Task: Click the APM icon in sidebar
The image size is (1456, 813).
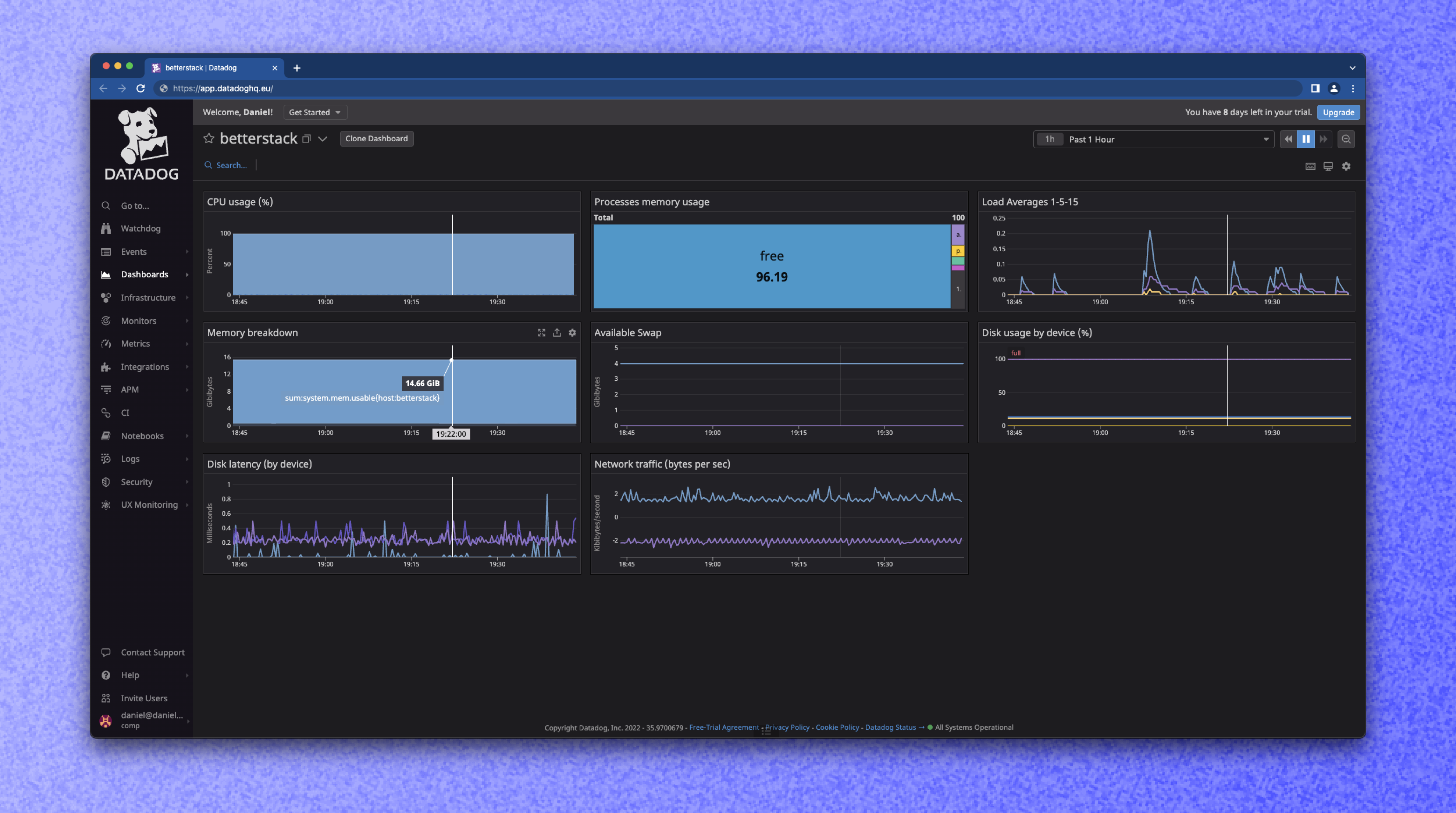Action: coord(106,389)
